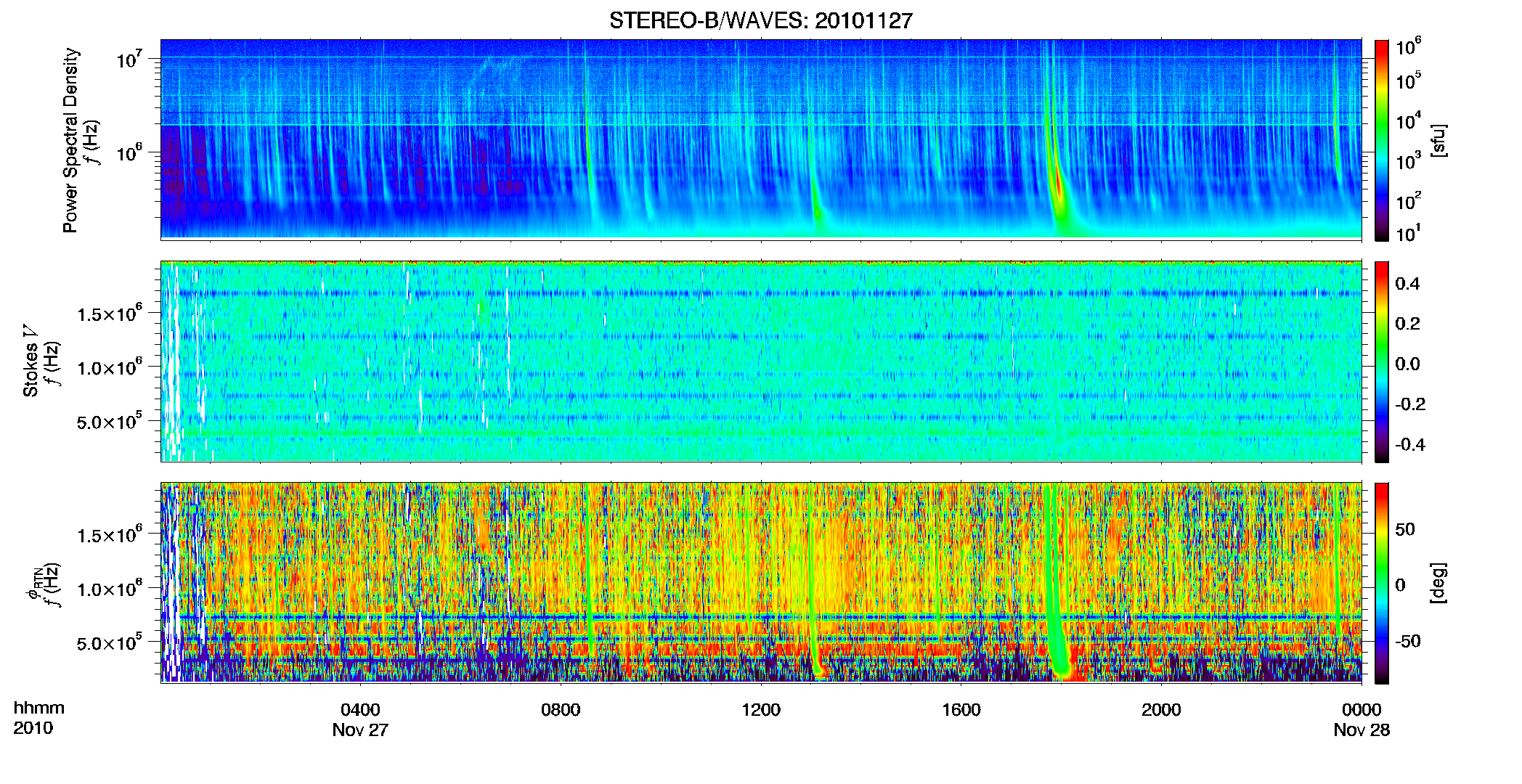The image size is (1522, 784).
Task: Click the STEREO-B/WAVES: 20101127 plot title
Action: coord(760,20)
